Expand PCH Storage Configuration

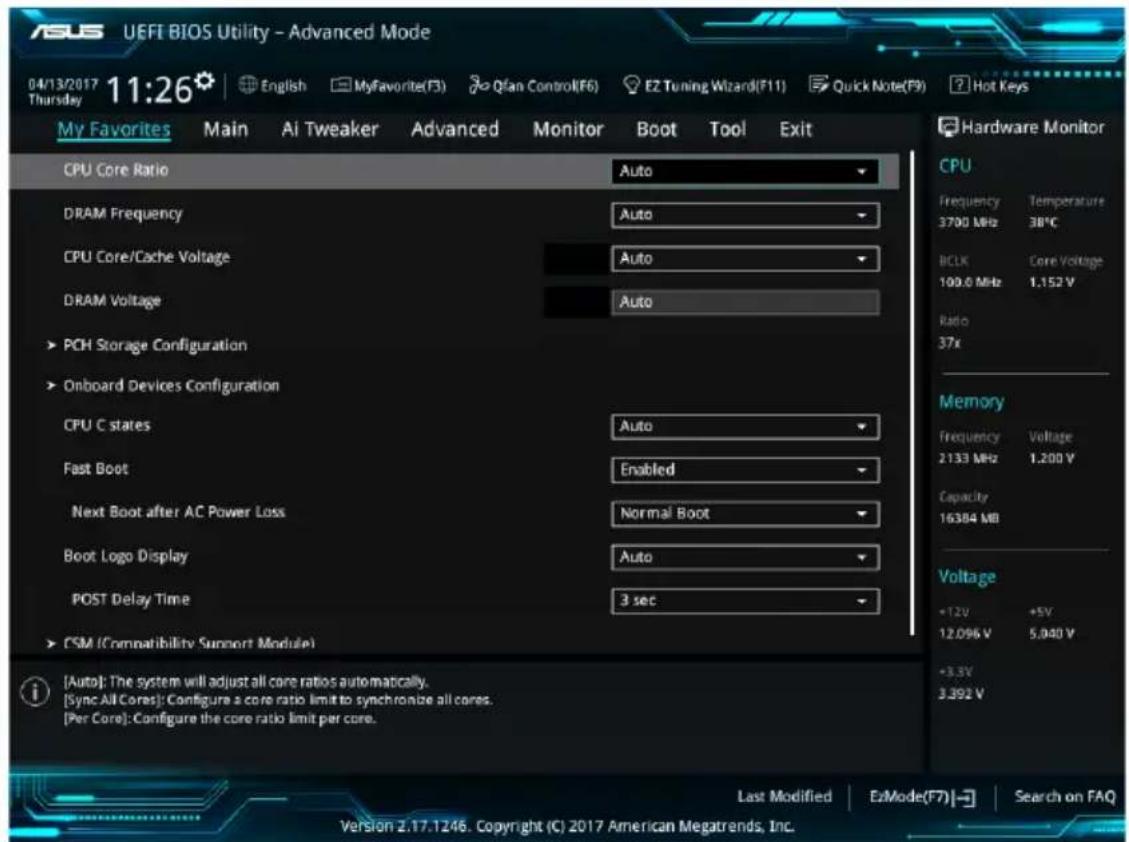click(x=155, y=345)
